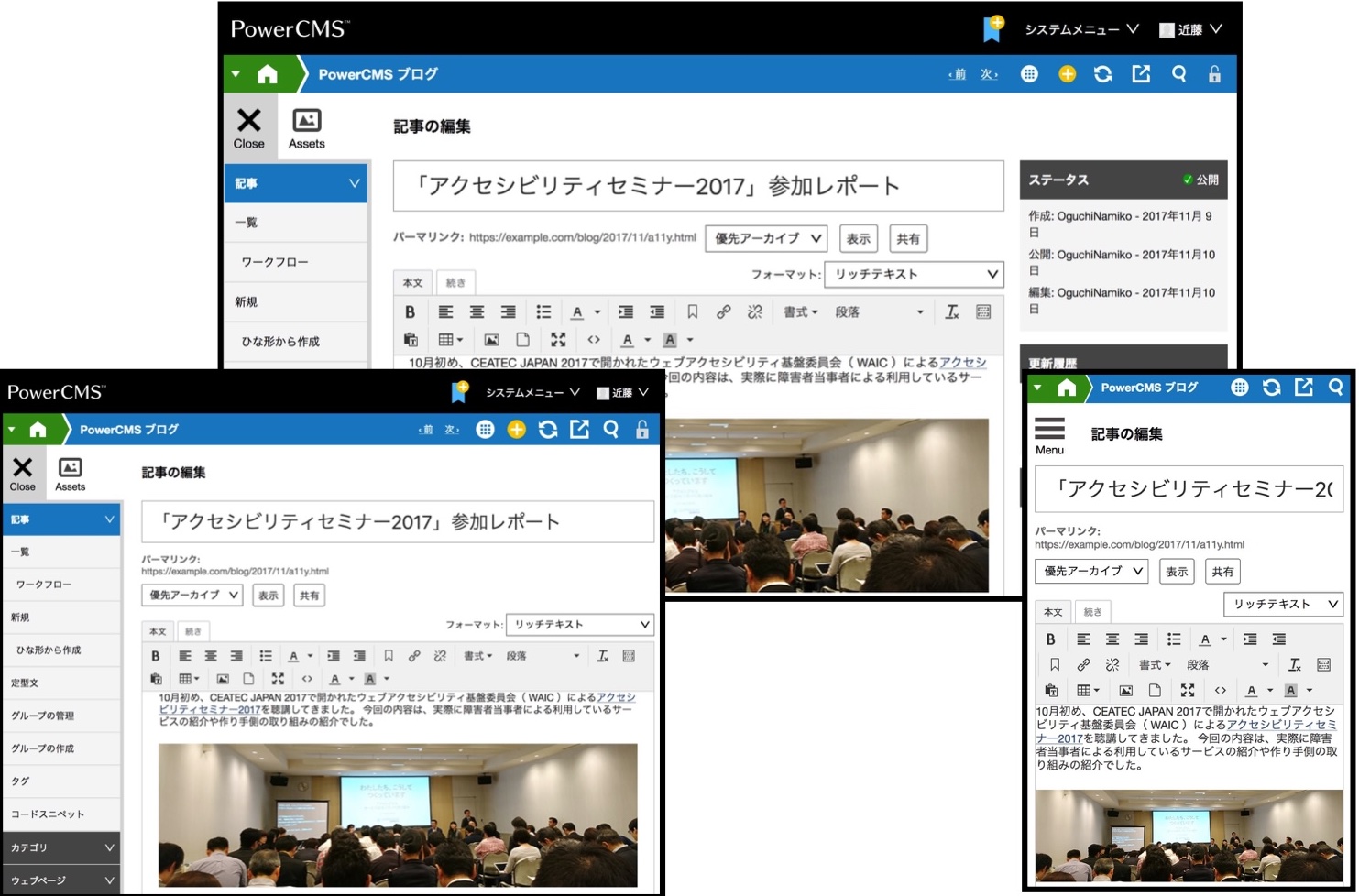
Task: Click the padlock icon in the top window header
Action: pyautogui.click(x=1214, y=74)
